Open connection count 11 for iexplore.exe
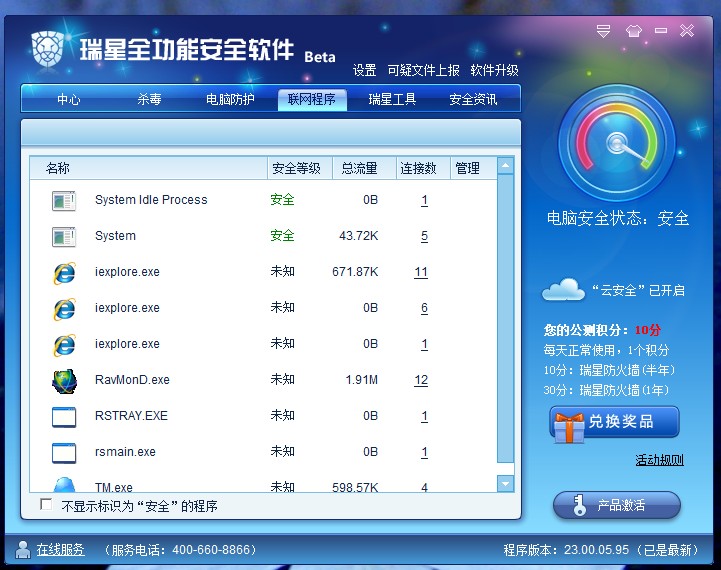721x570 pixels. tap(421, 272)
